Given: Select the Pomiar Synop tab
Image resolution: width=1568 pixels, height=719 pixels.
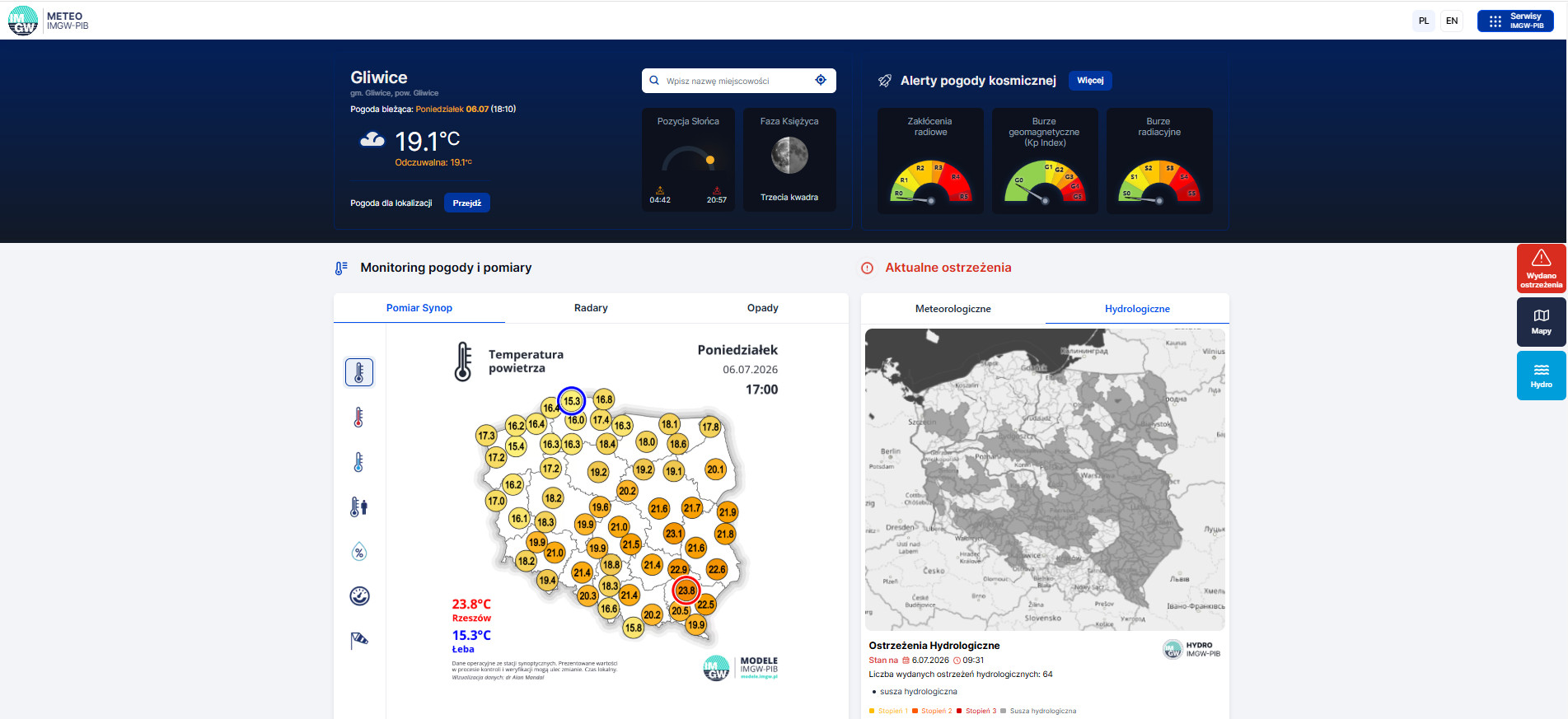Looking at the screenshot, I should [x=419, y=308].
